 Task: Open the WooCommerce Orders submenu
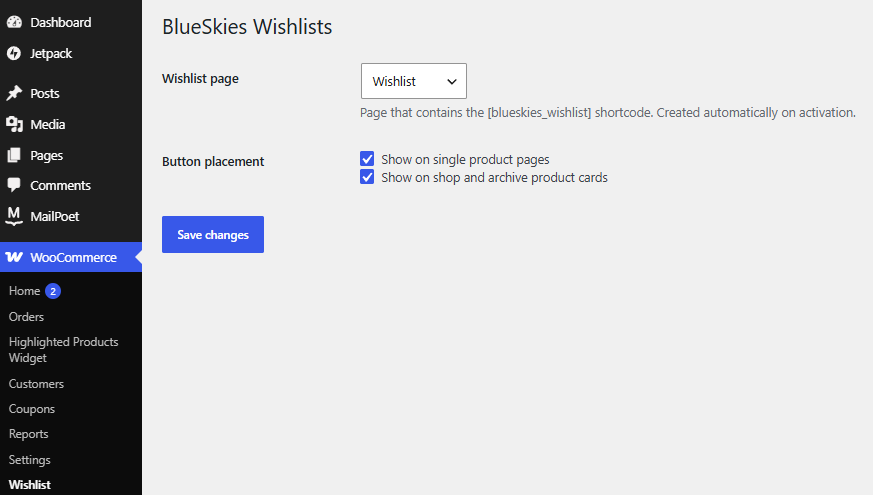(x=26, y=316)
